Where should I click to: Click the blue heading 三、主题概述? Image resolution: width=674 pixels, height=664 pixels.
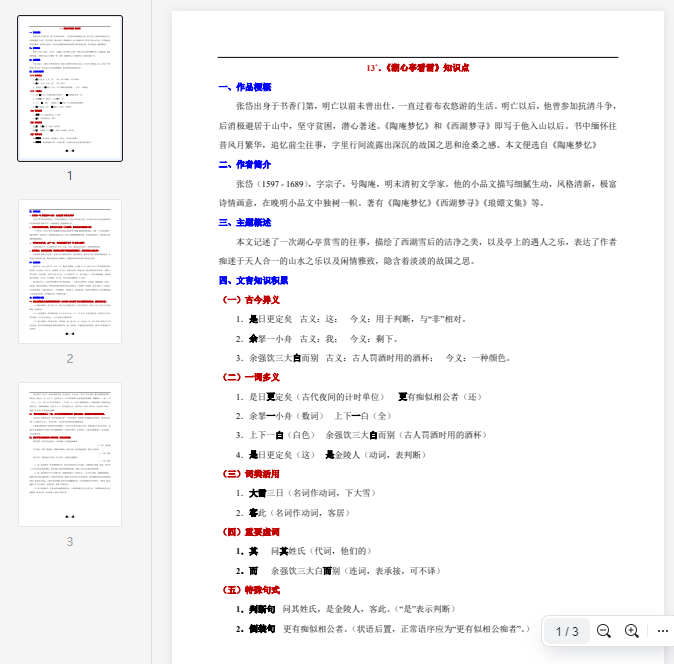(245, 222)
